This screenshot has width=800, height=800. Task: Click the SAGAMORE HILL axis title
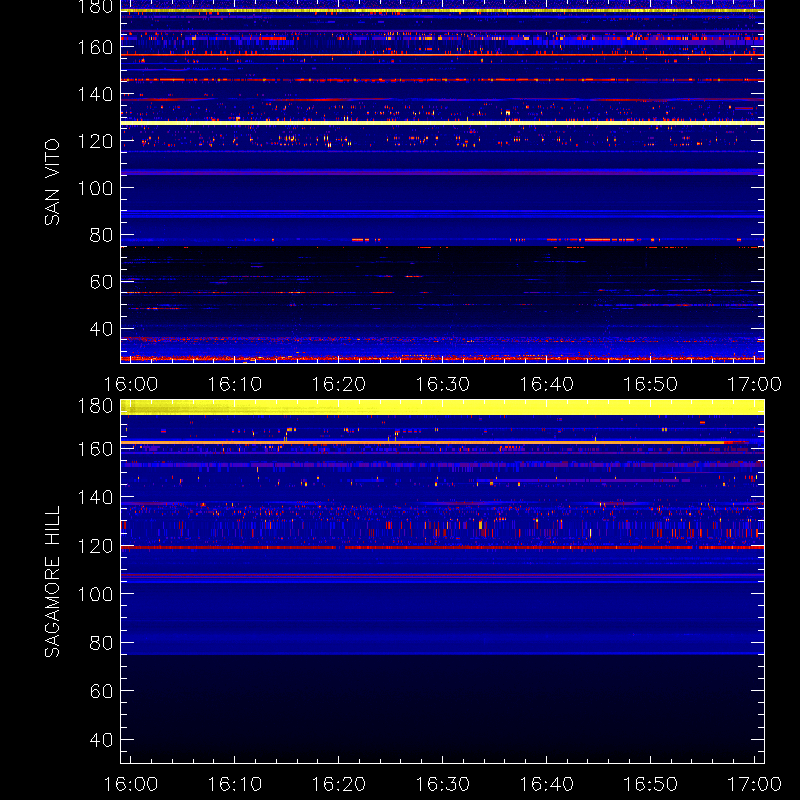click(52, 582)
